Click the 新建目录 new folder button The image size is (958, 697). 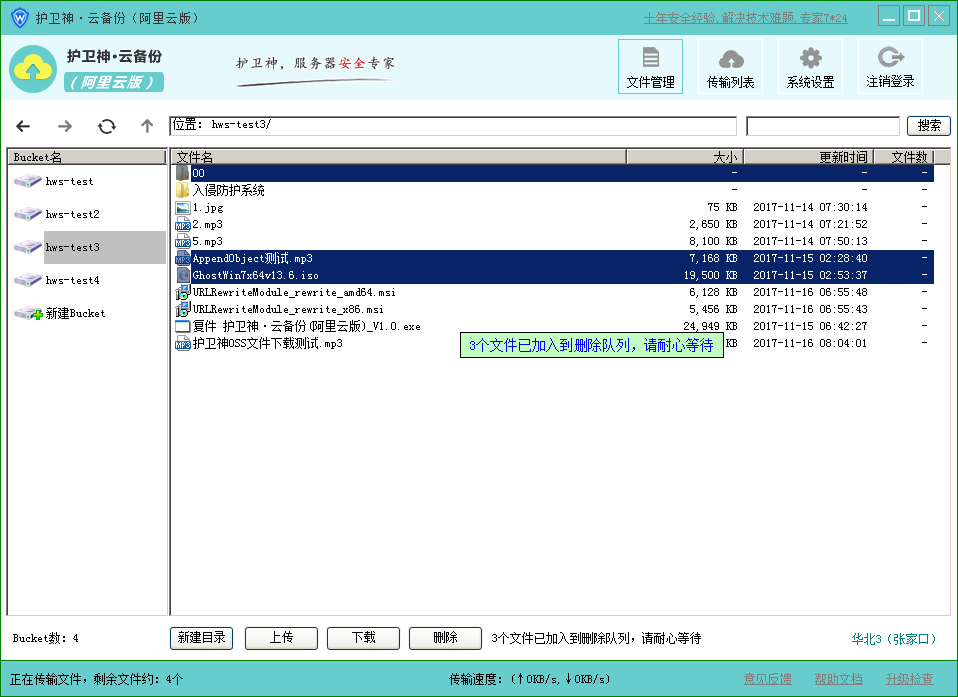click(201, 638)
